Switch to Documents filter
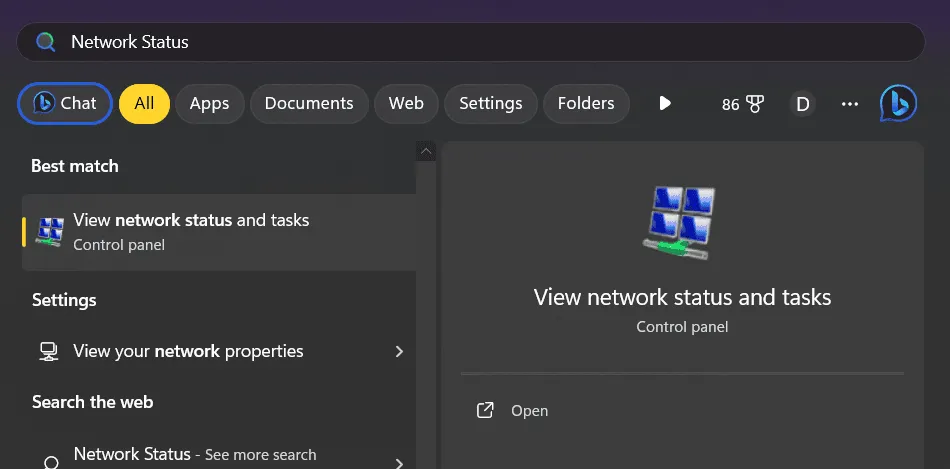 (x=309, y=104)
